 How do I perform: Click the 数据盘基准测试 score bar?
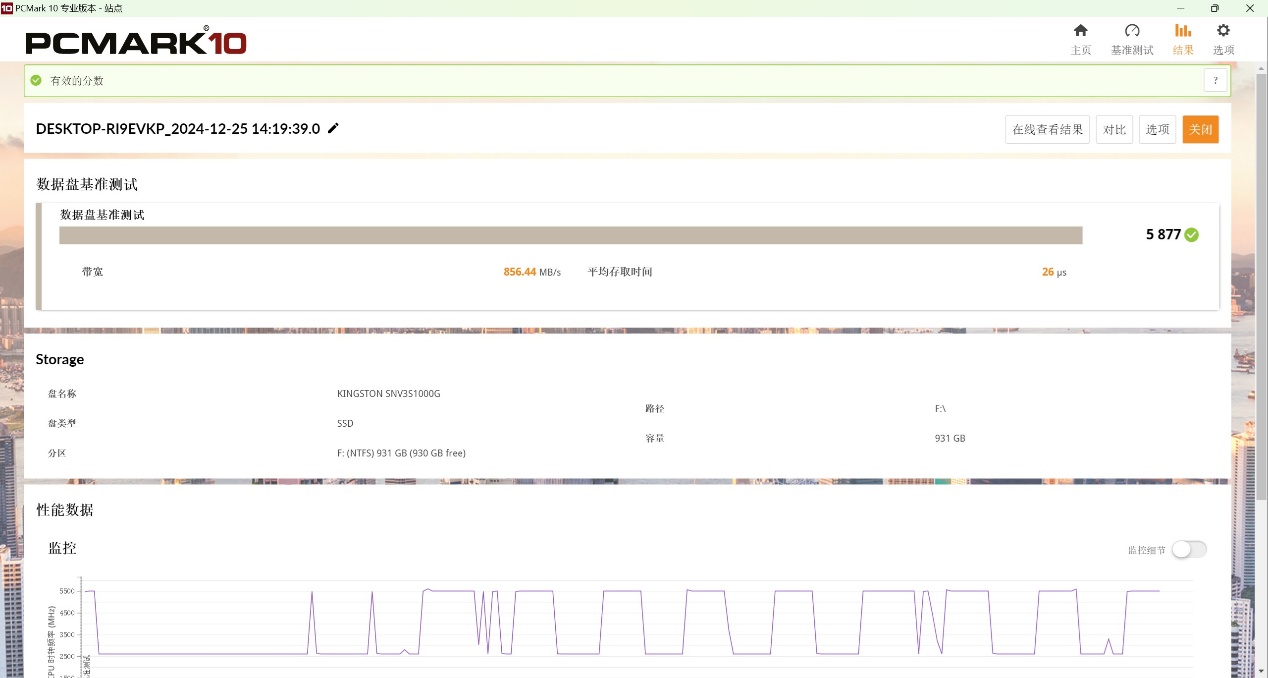(571, 235)
